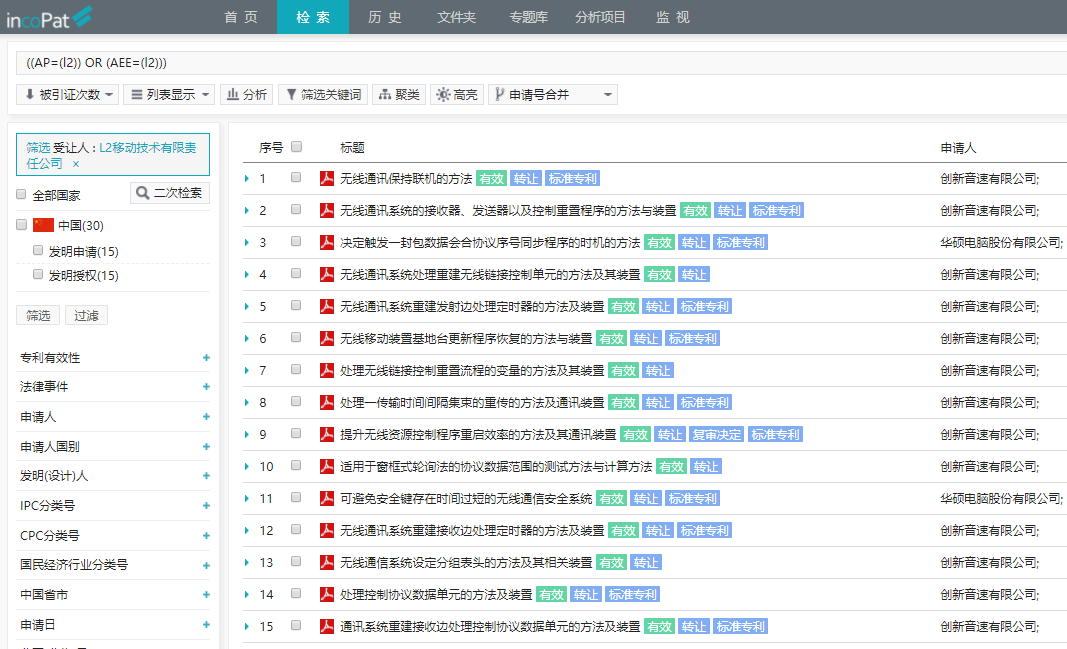
Task: Click the incoPat logo
Action: (x=49, y=17)
